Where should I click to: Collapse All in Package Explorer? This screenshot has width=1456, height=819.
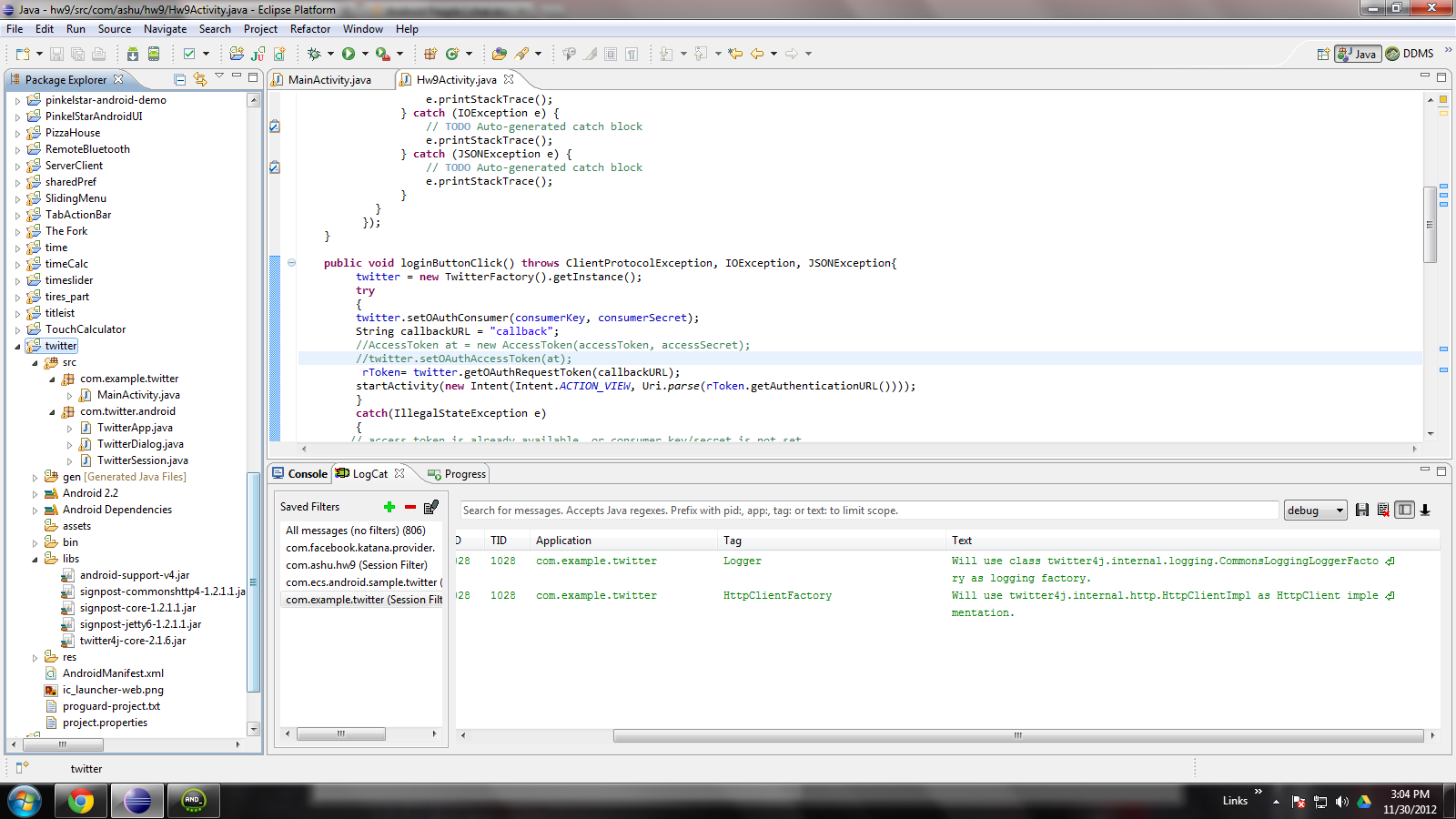pos(180,79)
